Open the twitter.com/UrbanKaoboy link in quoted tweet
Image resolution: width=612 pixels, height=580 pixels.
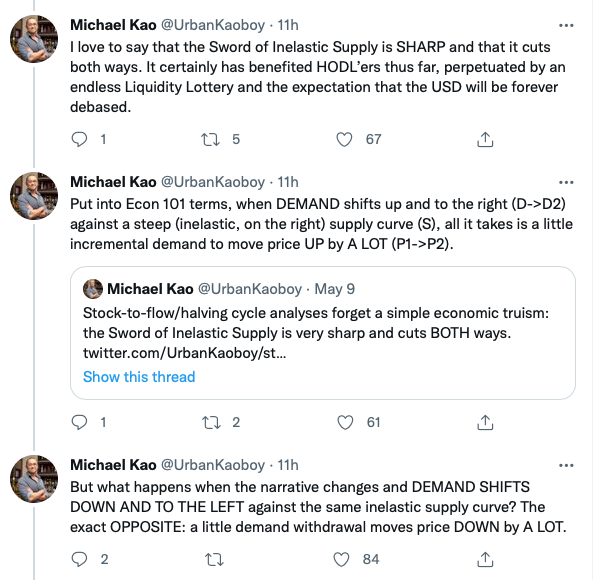coord(185,352)
